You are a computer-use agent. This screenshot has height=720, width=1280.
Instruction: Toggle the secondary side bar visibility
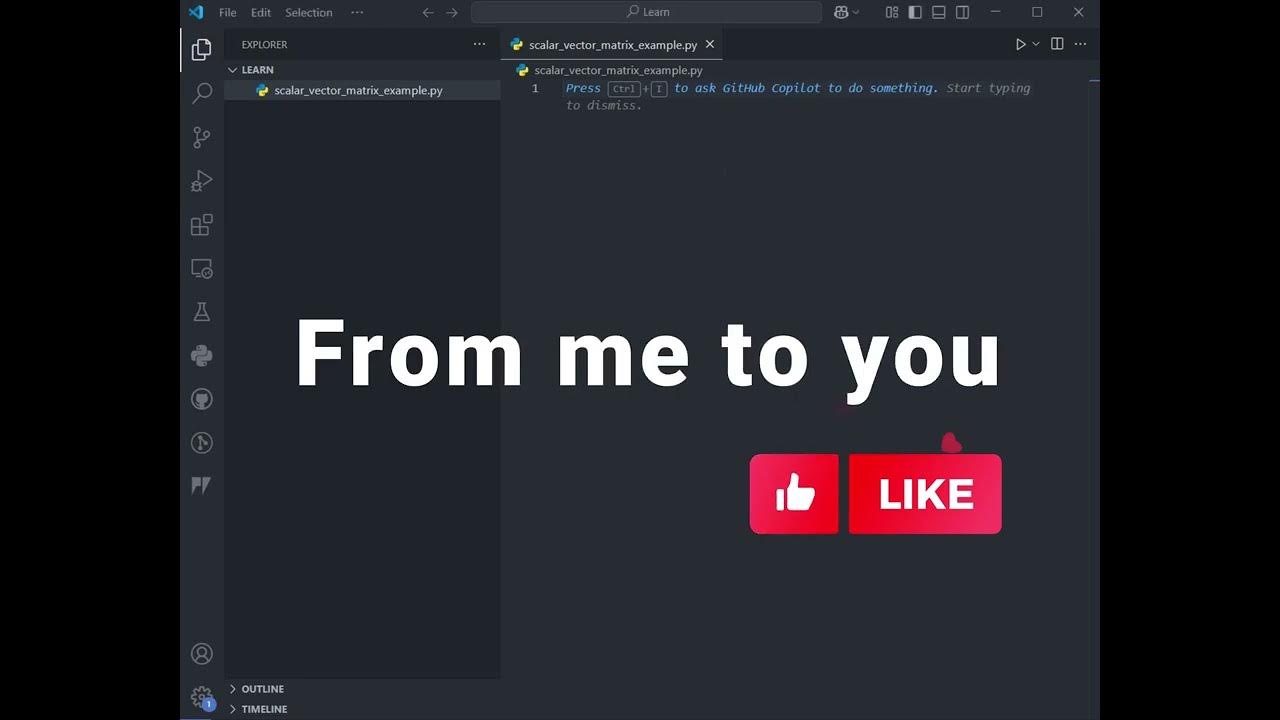tap(962, 12)
